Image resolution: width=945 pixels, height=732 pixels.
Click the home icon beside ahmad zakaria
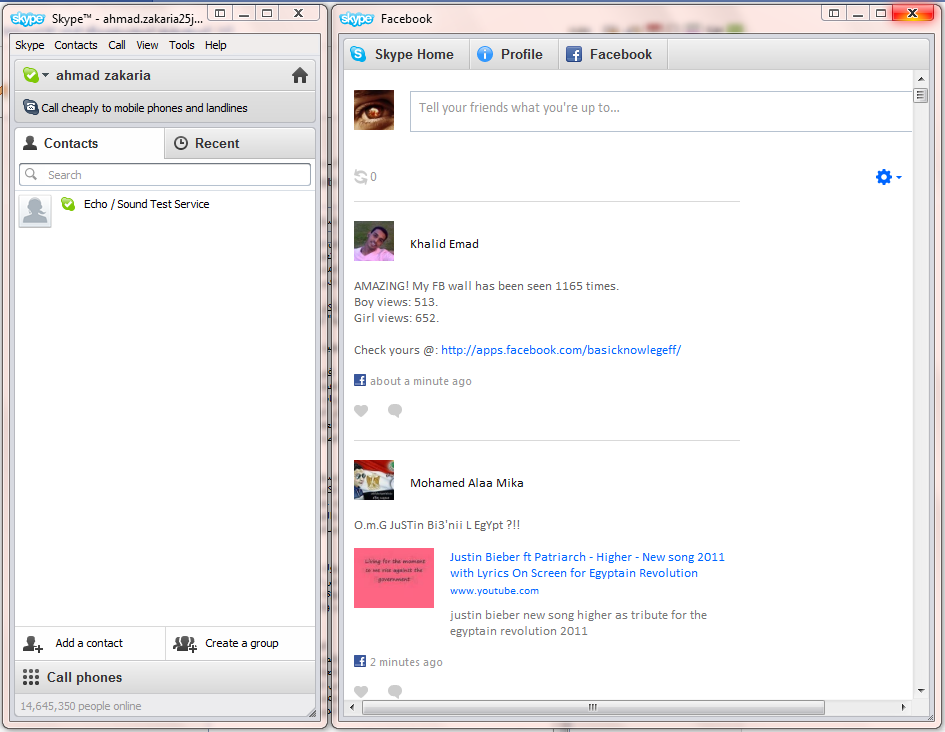coord(299,75)
